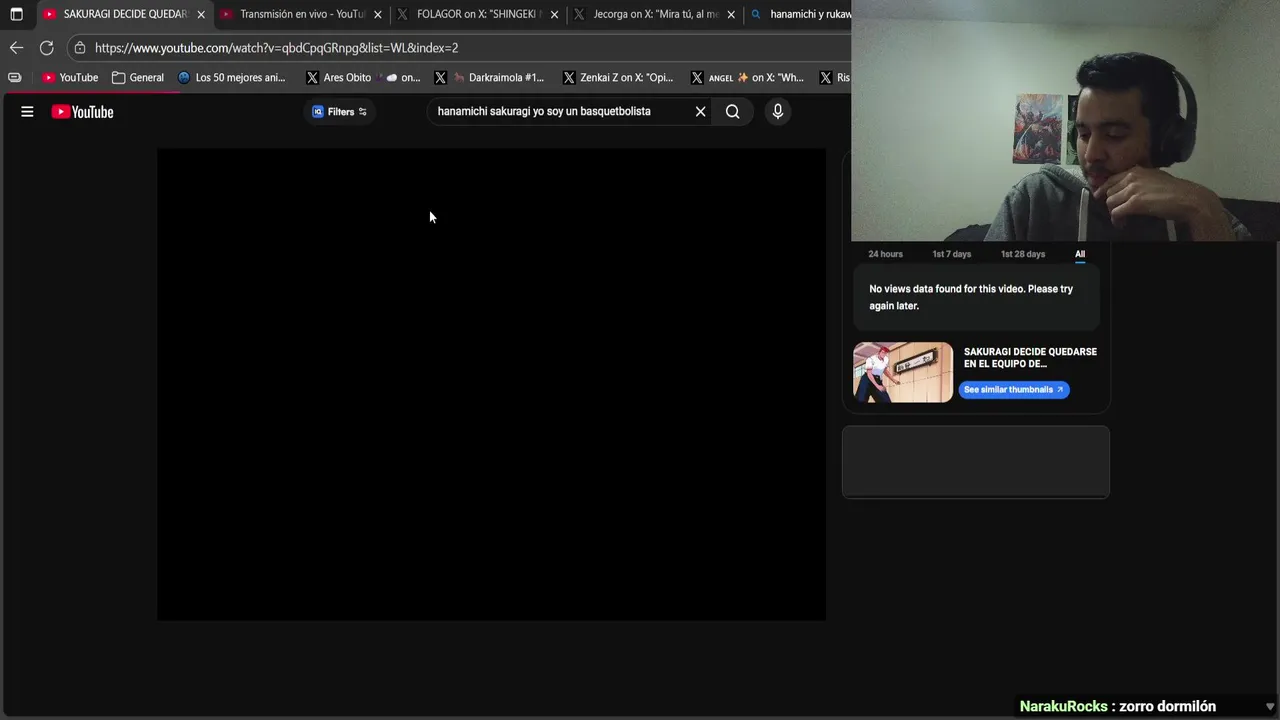Reload the page with the refresh icon
Viewport: 1280px width, 720px height.
[46, 48]
